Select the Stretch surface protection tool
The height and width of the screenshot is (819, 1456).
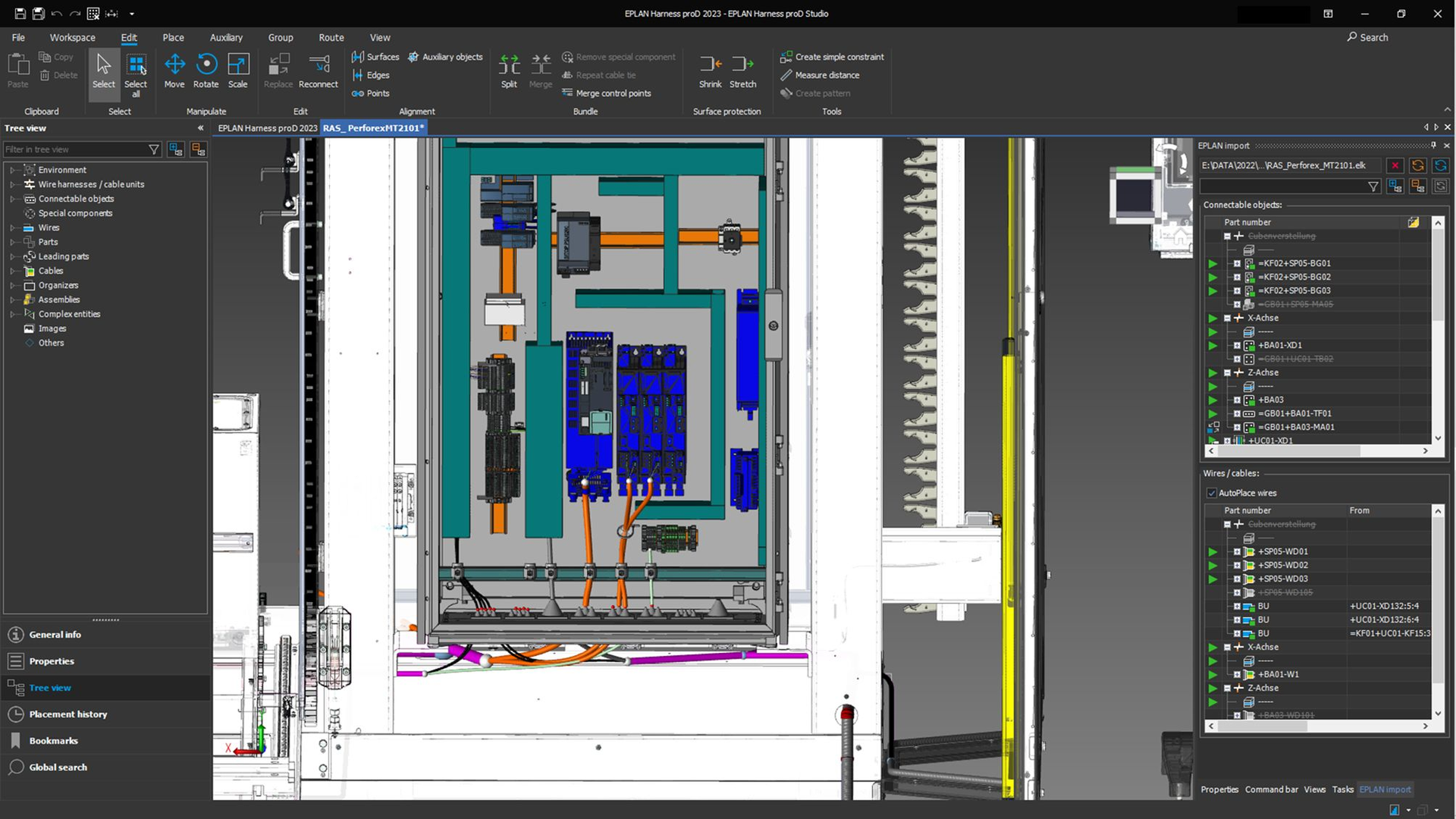point(742,70)
